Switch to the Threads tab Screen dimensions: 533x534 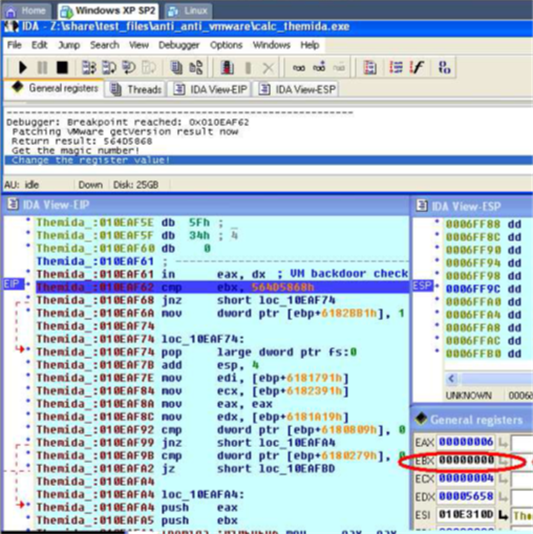coord(136,90)
